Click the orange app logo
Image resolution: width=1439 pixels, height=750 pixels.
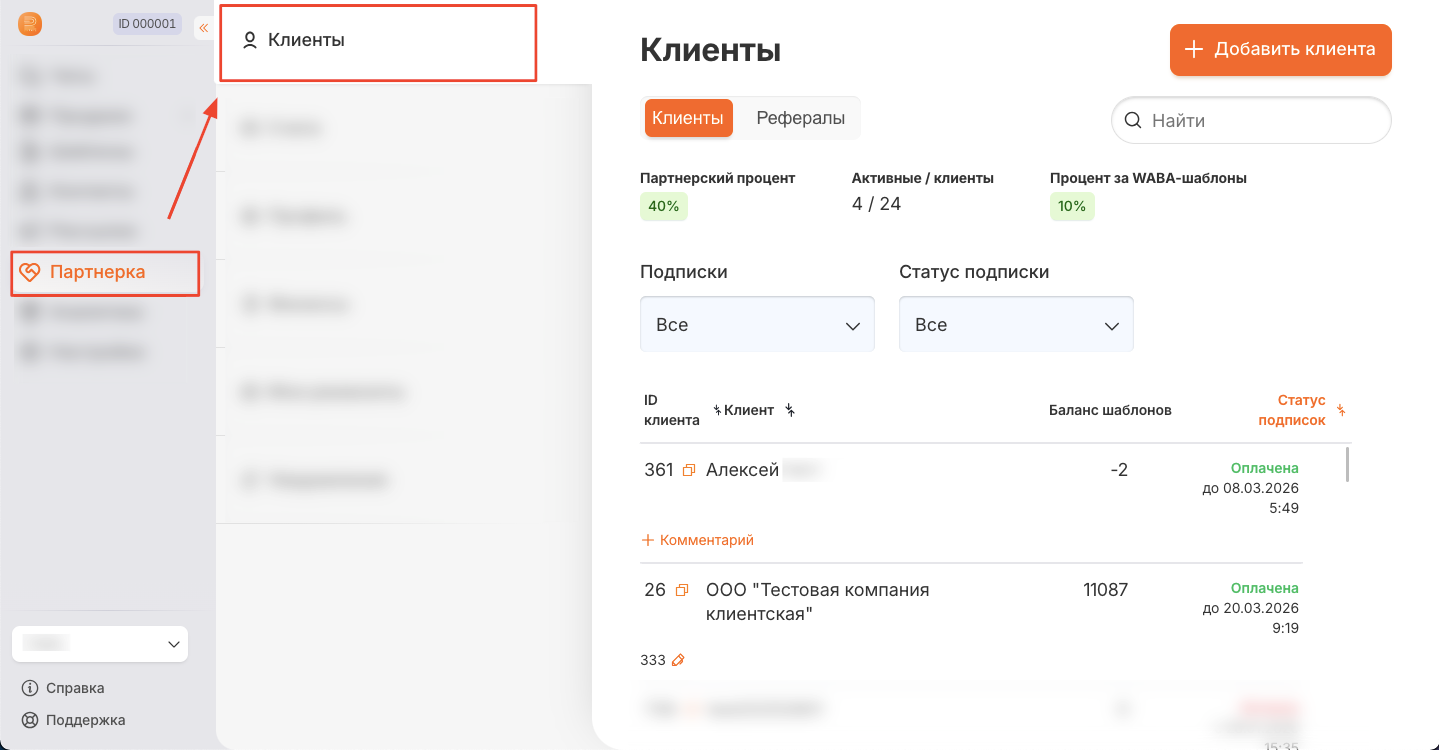pyautogui.click(x=30, y=24)
